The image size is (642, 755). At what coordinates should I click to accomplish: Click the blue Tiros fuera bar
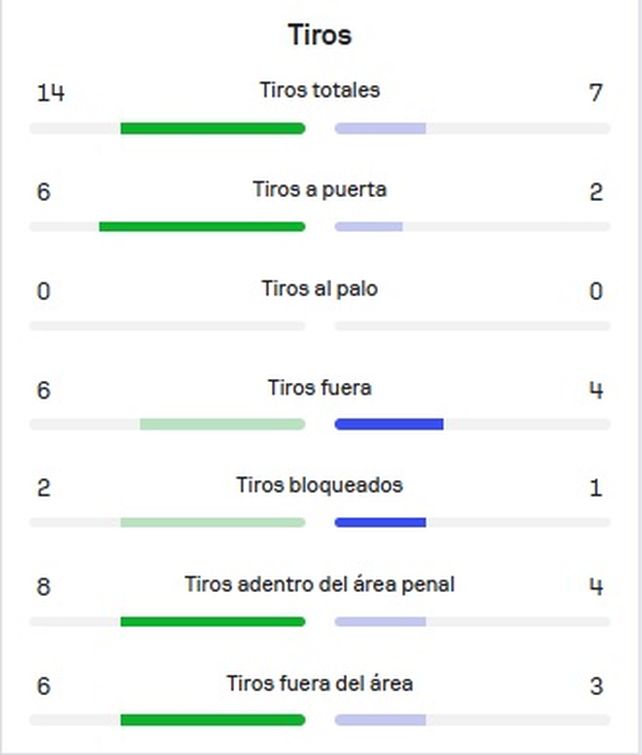pyautogui.click(x=389, y=424)
